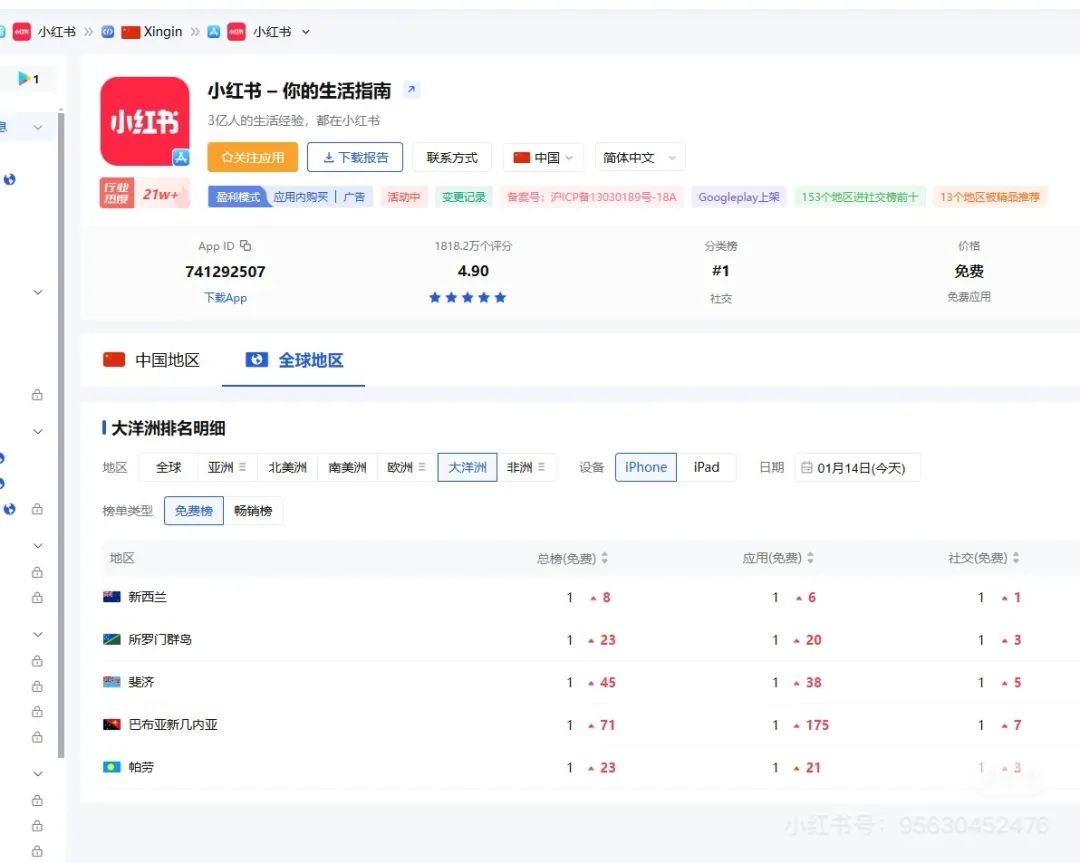
Task: Select 全球 region filter
Action: click(168, 467)
